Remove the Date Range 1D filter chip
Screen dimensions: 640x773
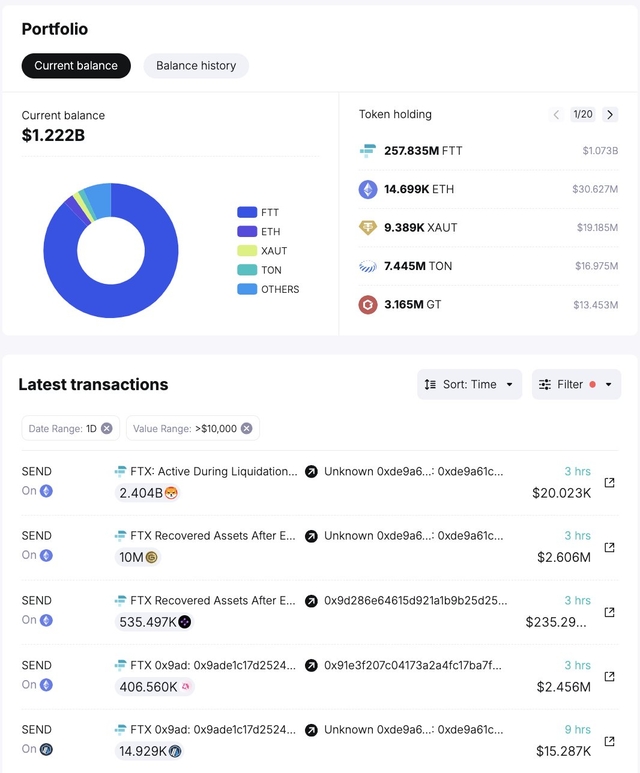click(x=107, y=428)
